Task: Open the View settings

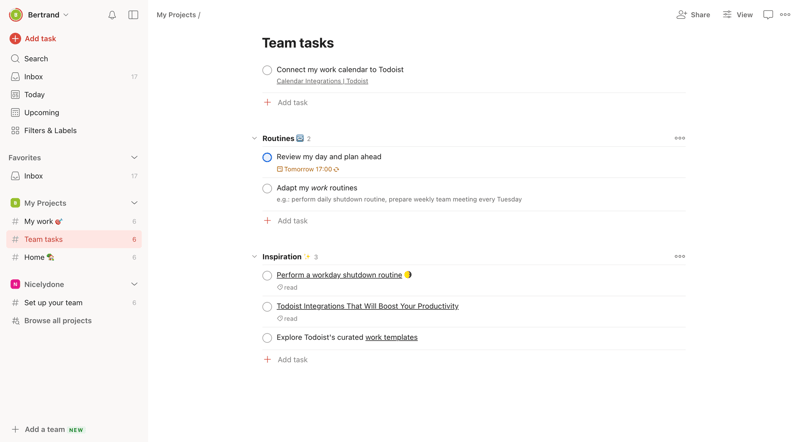Action: click(x=737, y=15)
